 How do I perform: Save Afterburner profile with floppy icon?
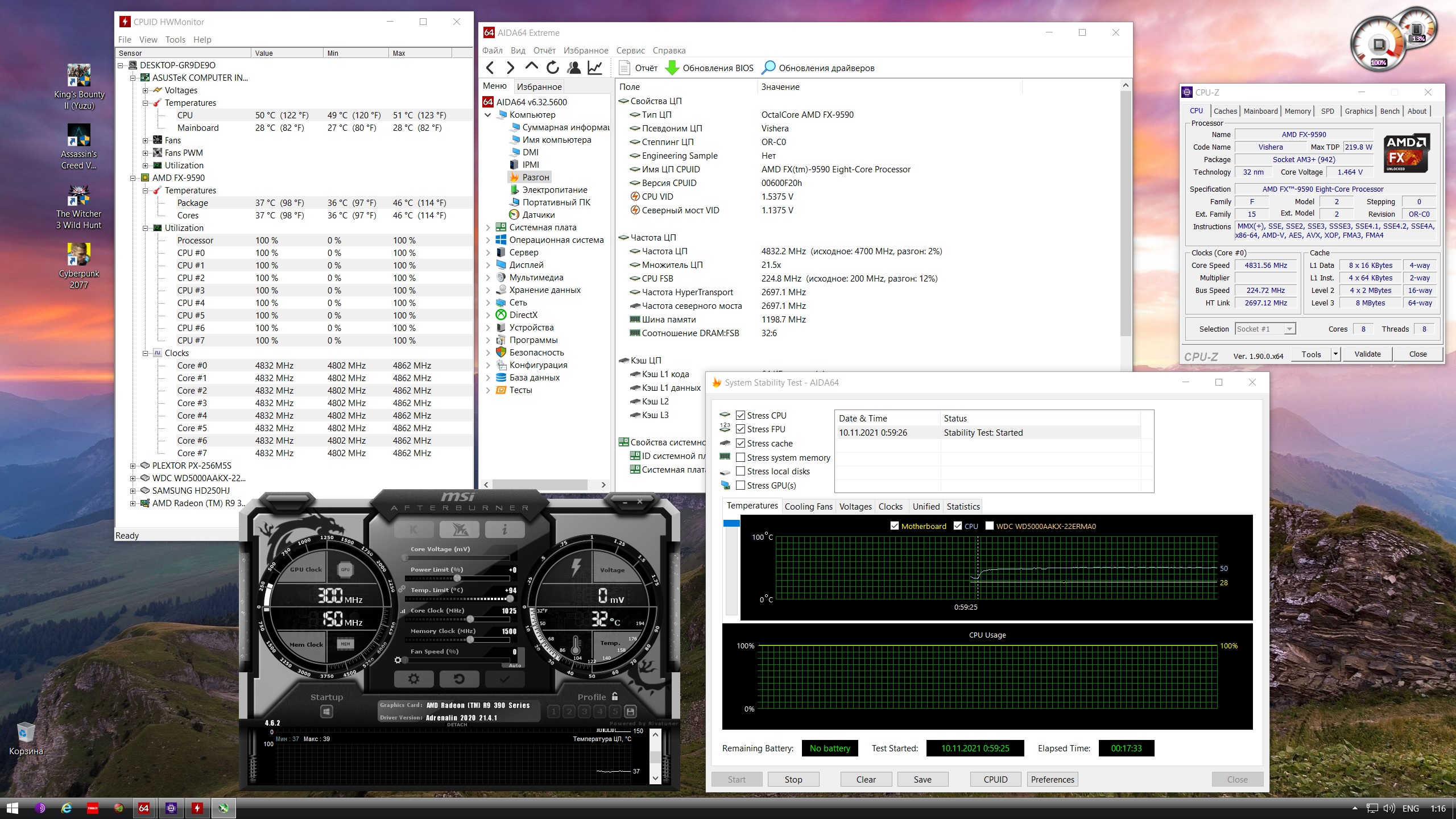click(630, 712)
